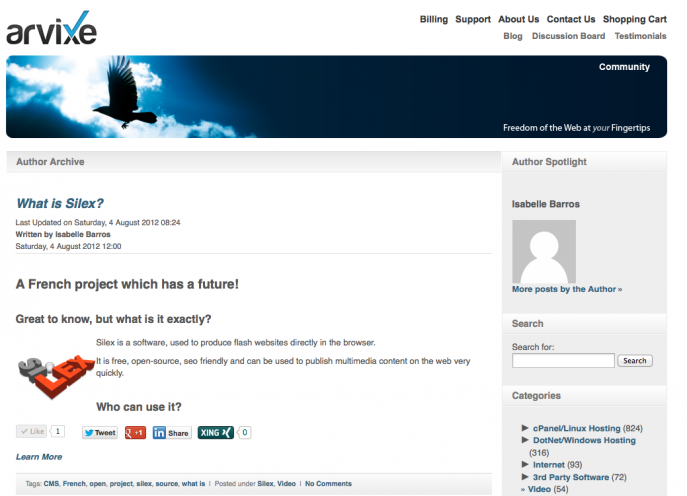The width and height of the screenshot is (687, 496).
Task: Click the Google +1 button
Action: click(x=135, y=432)
